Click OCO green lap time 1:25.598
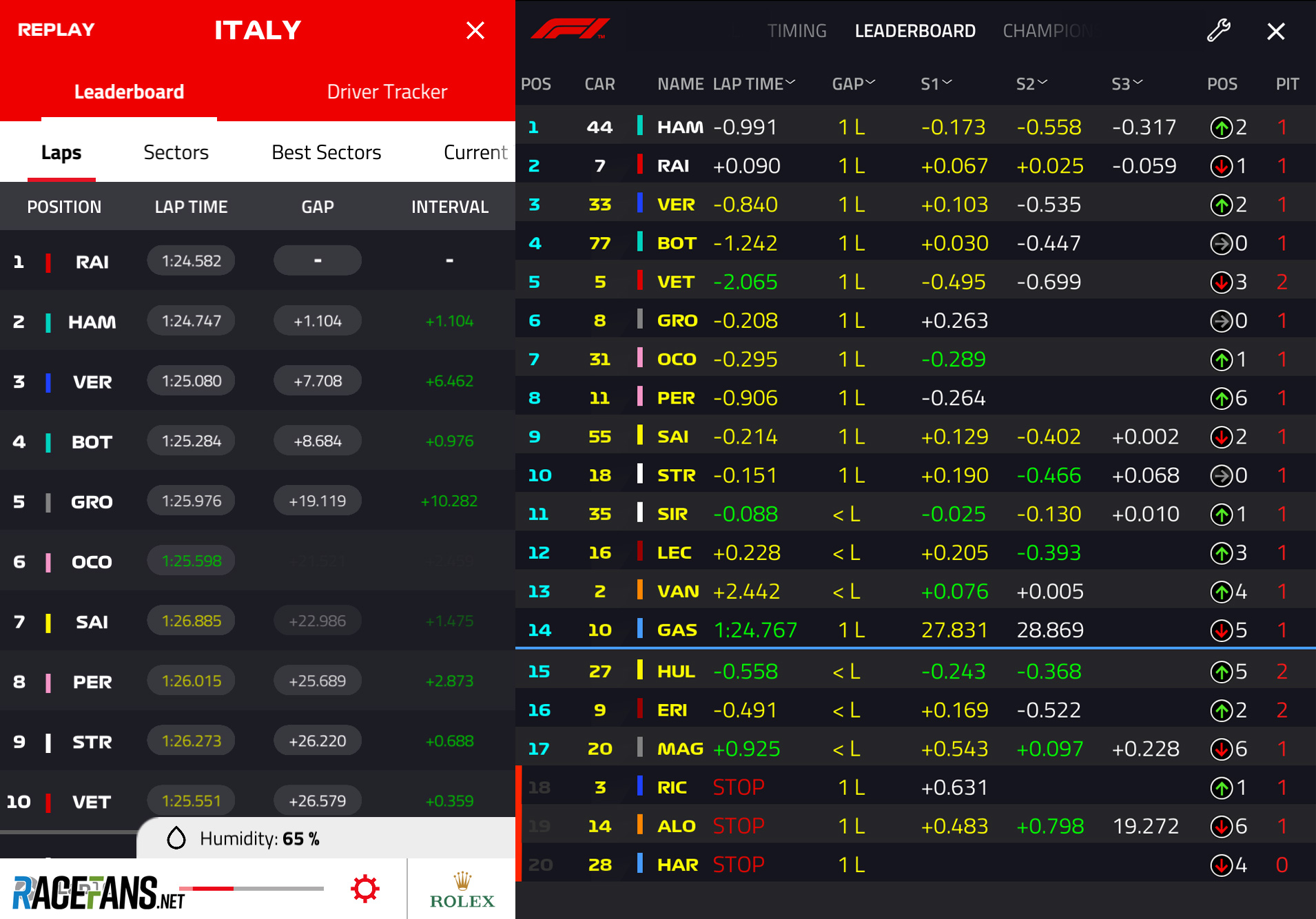 (191, 561)
